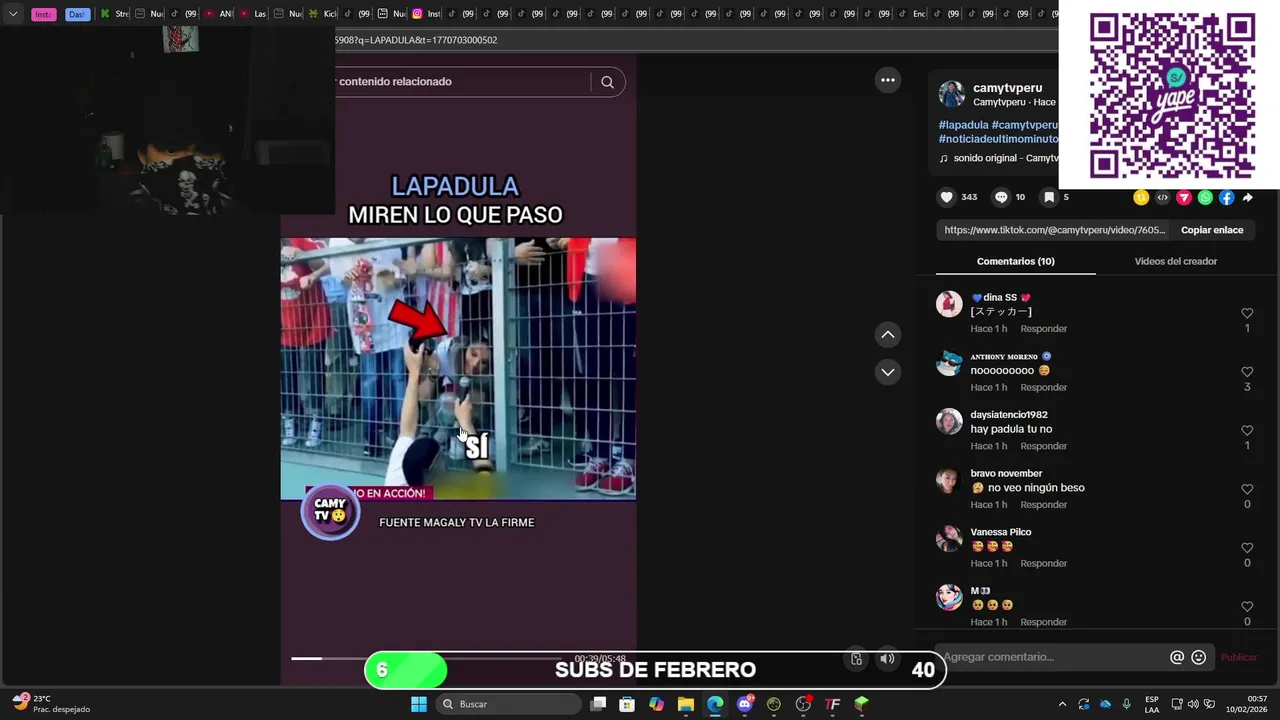The height and width of the screenshot is (720, 1280).
Task: Click the video player control left of speaker icon
Action: pyautogui.click(x=856, y=659)
